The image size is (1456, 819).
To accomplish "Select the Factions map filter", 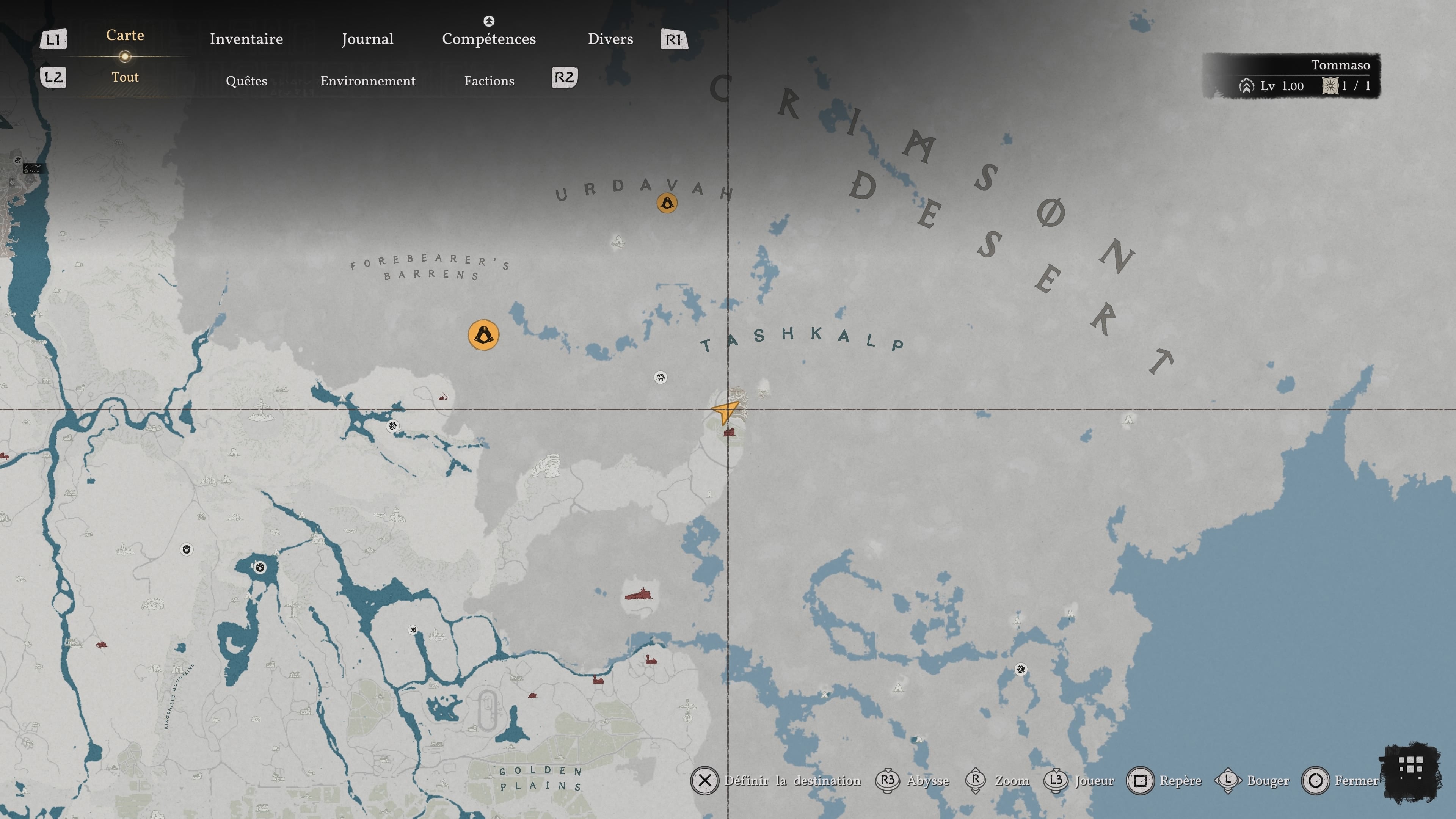I will click(490, 81).
